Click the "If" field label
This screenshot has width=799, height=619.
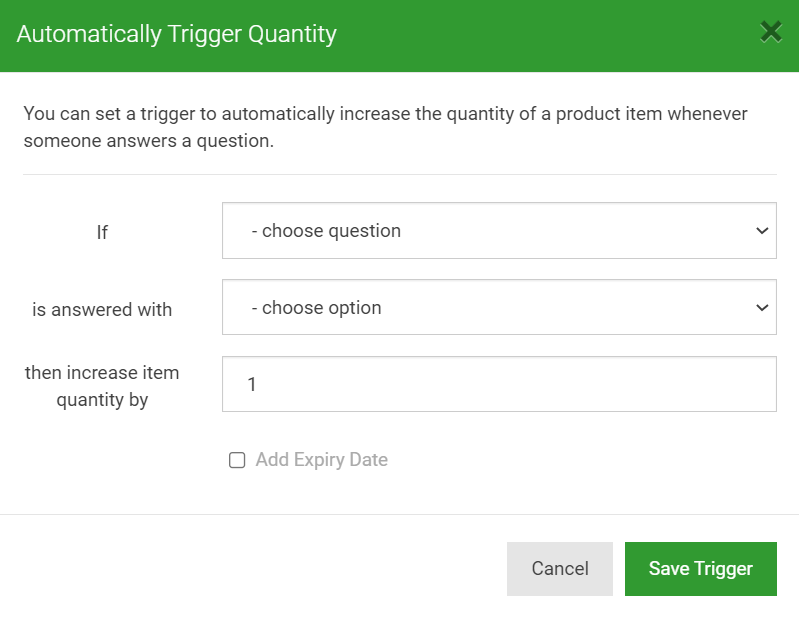click(102, 232)
